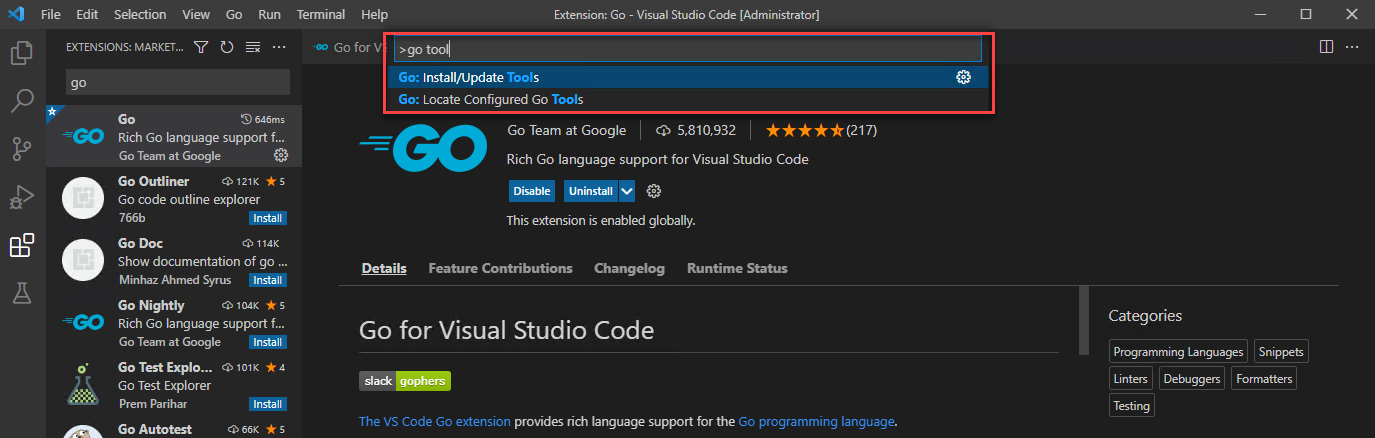Open the Search view icon
The image size is (1375, 438).
(x=22, y=100)
